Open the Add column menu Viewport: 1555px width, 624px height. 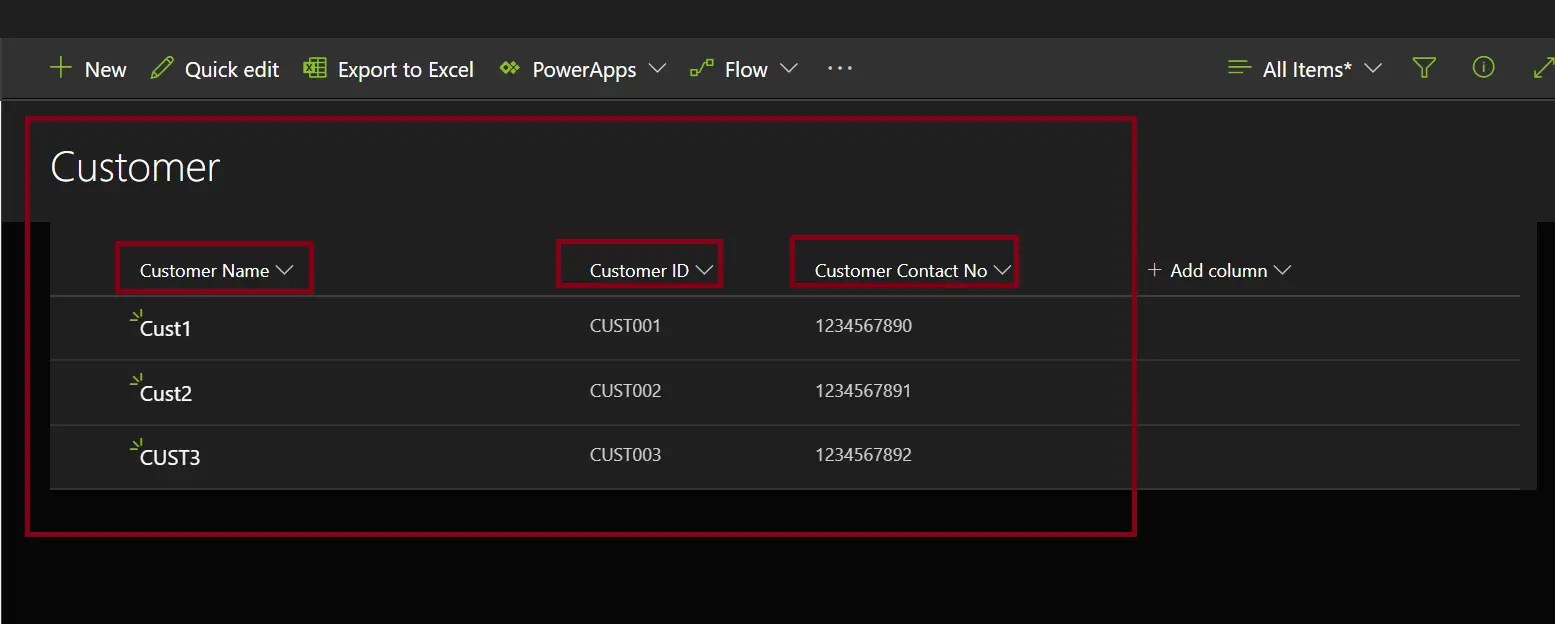(x=1218, y=269)
